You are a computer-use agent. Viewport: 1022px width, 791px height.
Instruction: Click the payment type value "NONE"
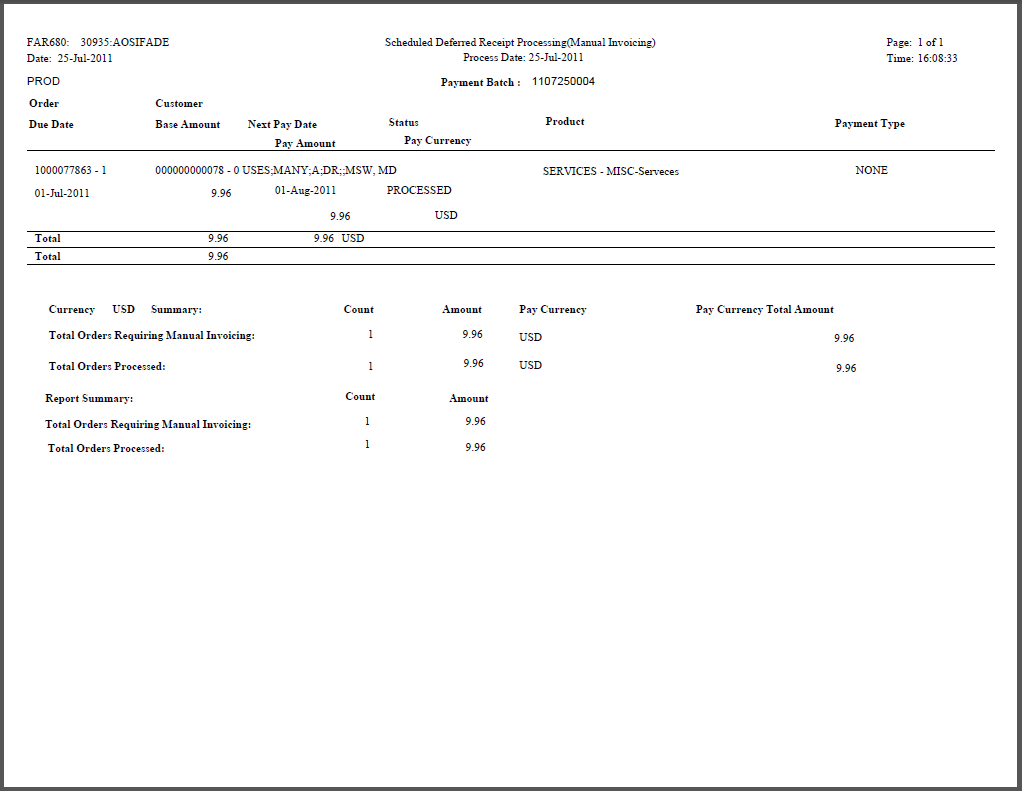[x=871, y=171]
